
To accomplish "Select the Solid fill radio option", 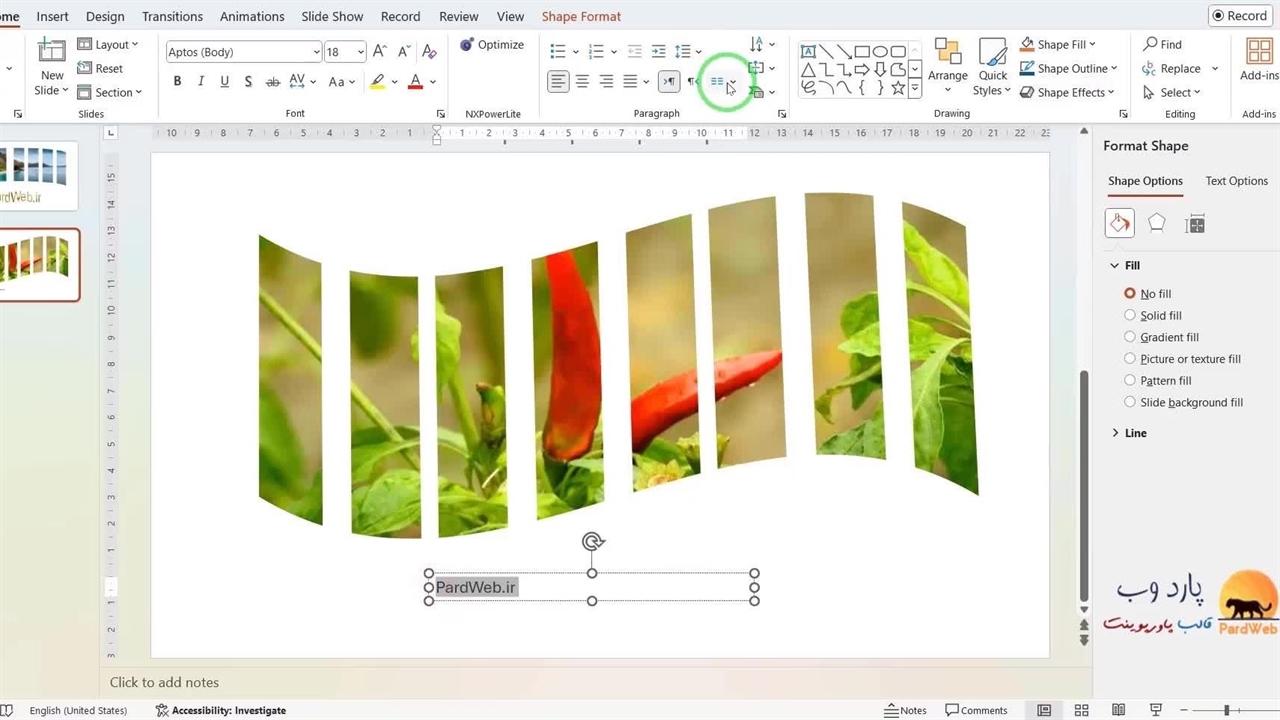I will (1130, 315).
